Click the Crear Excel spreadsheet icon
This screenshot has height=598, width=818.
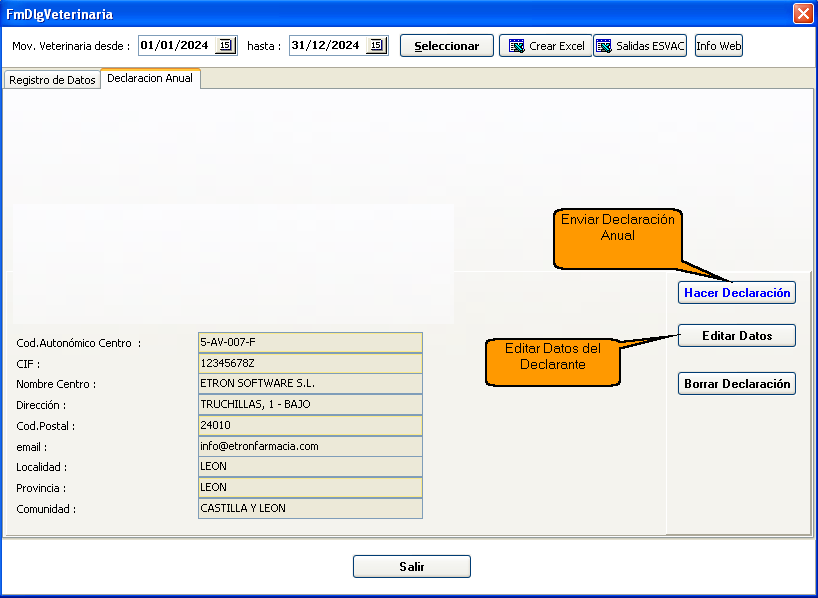(516, 46)
